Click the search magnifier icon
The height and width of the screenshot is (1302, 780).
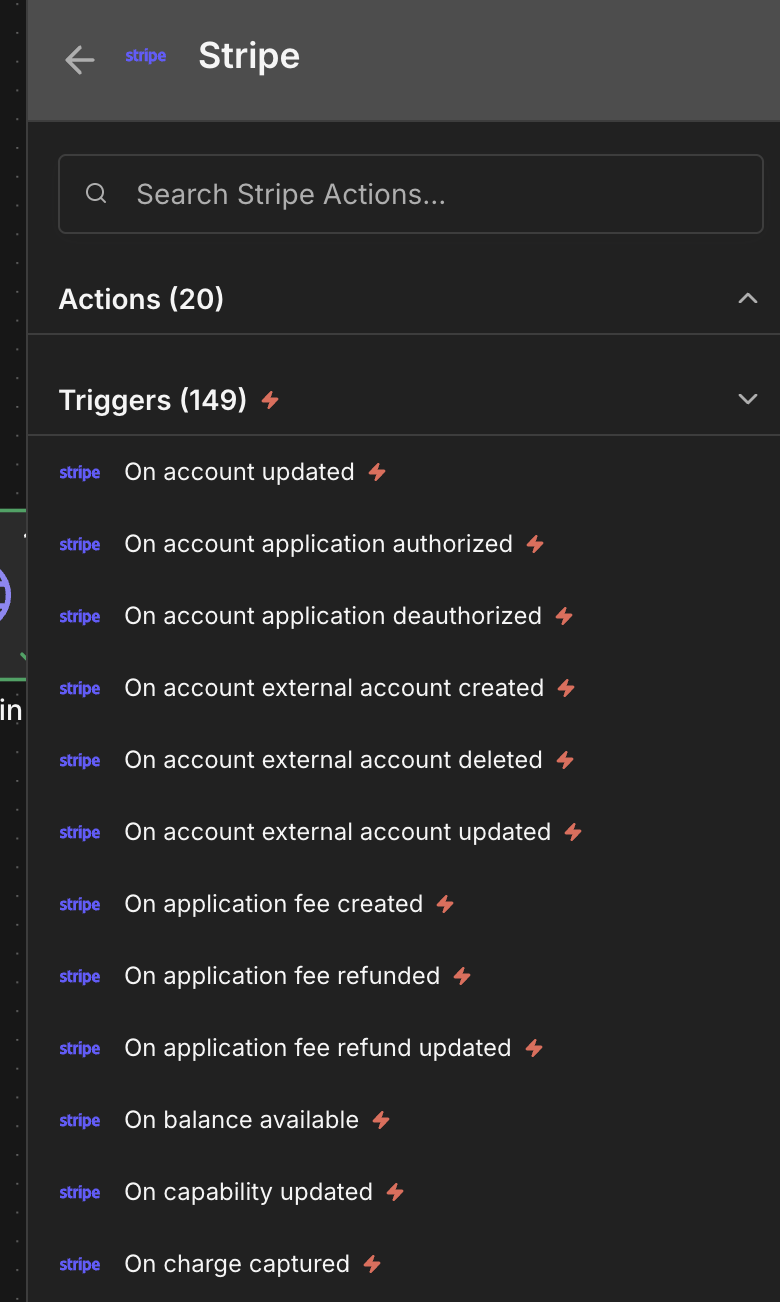click(x=96, y=194)
